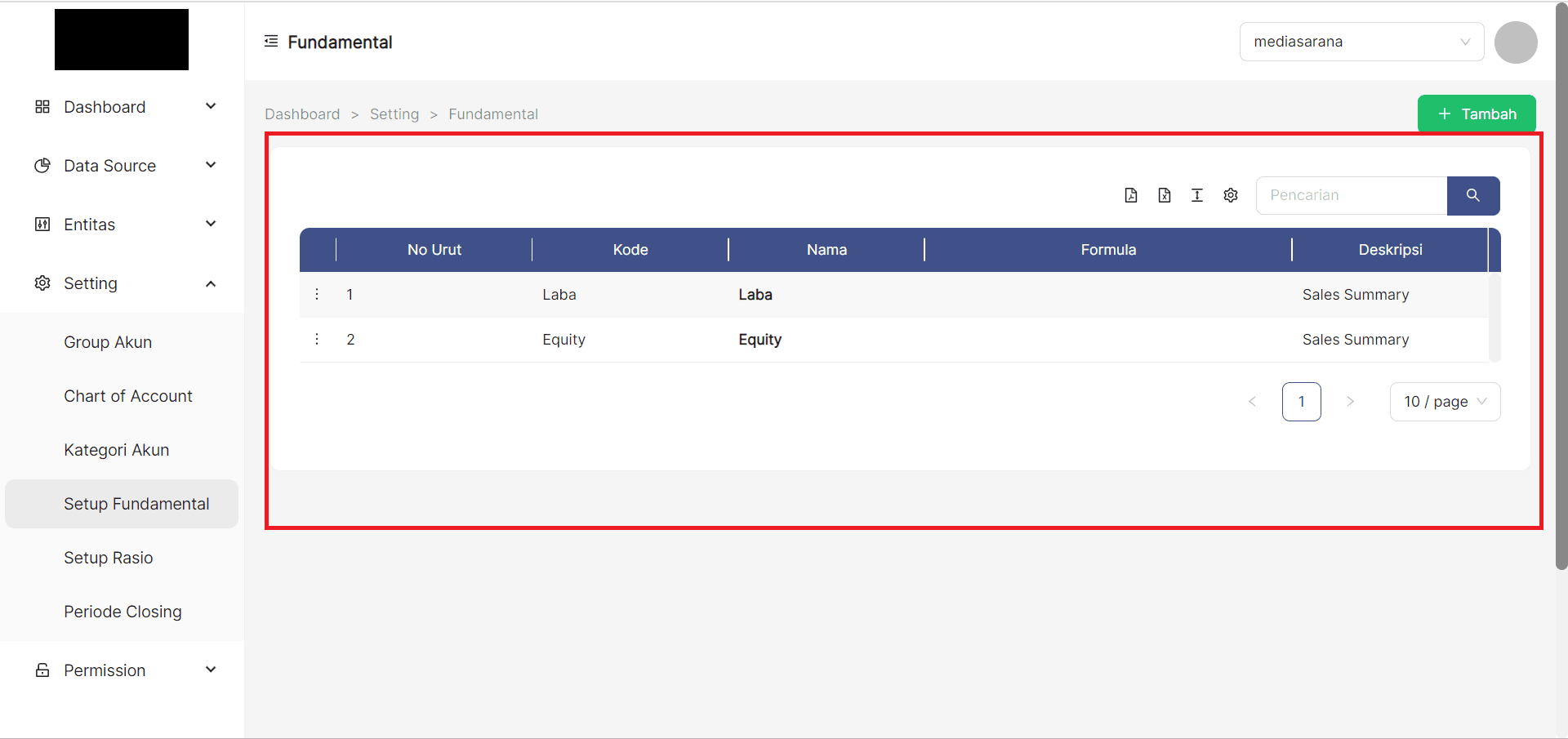
Task: Open row actions menu for Equity
Action: [x=317, y=339]
